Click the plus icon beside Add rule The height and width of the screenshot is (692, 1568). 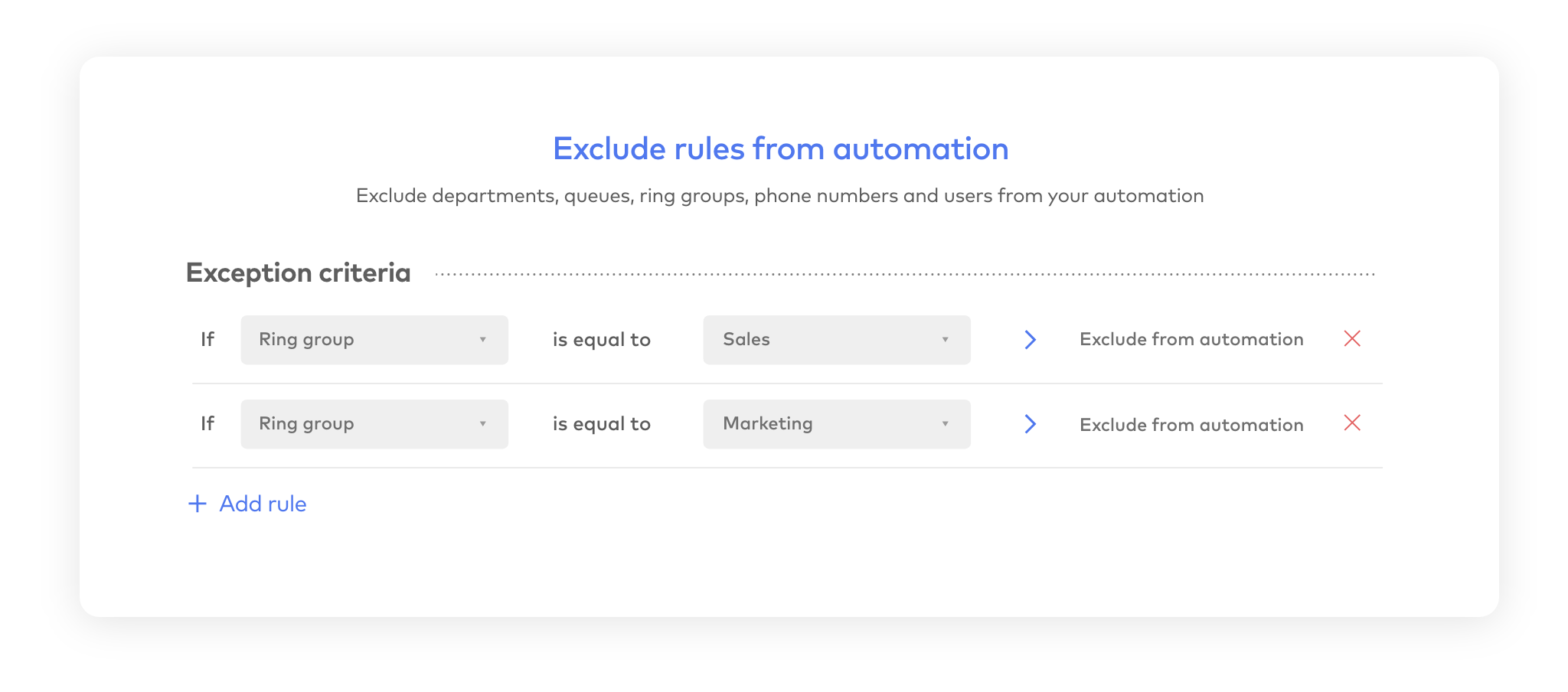click(x=198, y=504)
